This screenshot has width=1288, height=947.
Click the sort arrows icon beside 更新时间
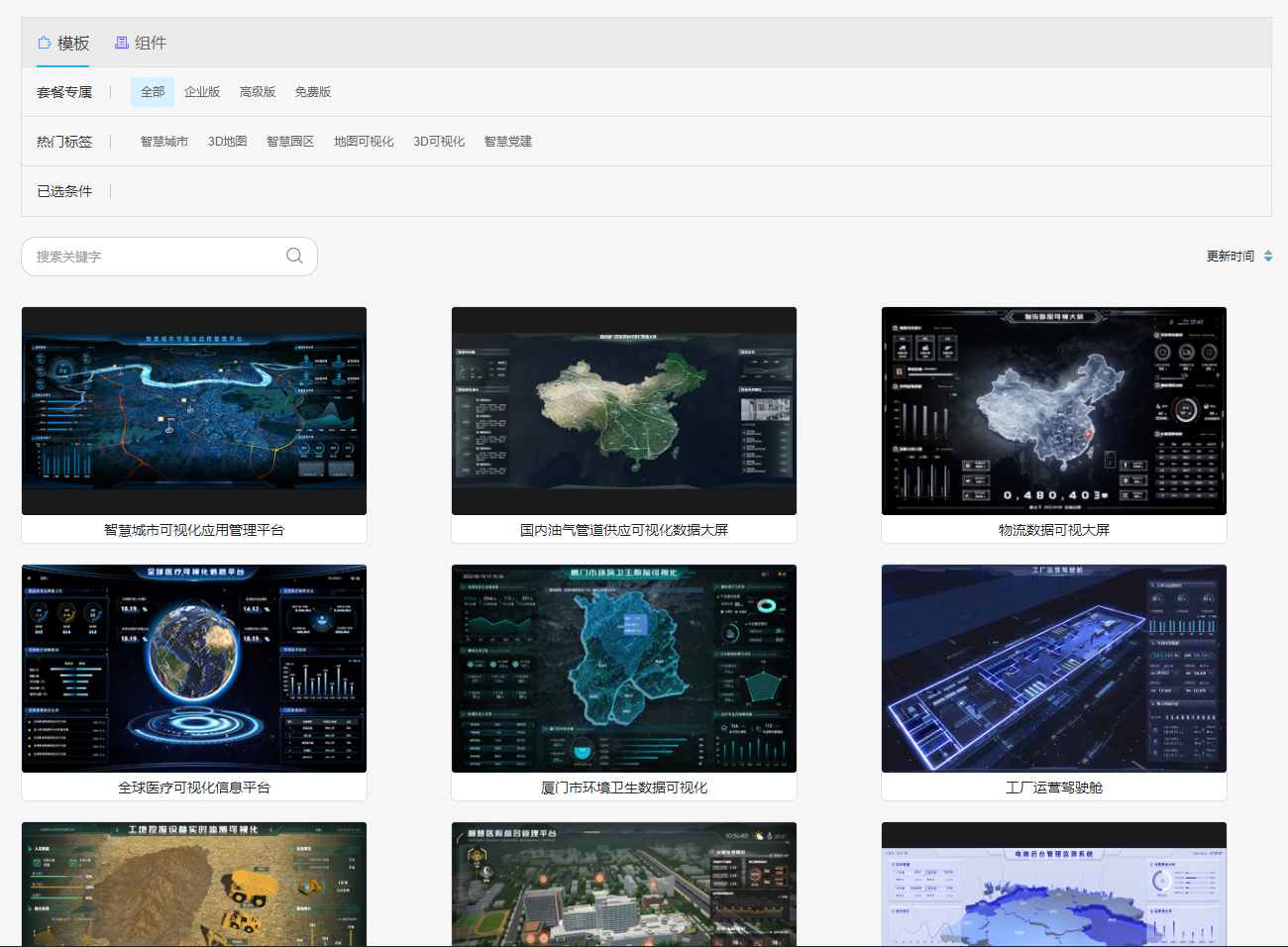1268,257
